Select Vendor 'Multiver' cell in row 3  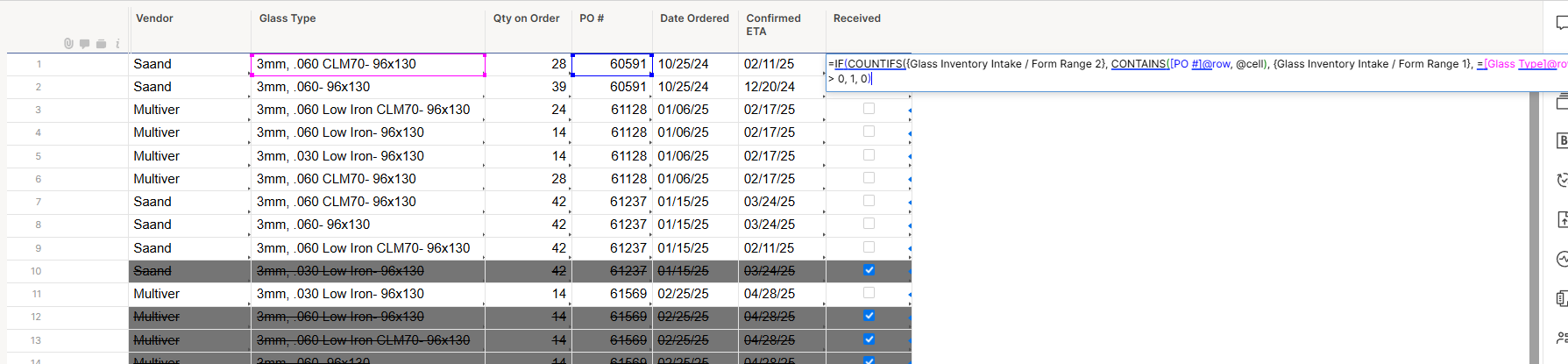click(x=189, y=110)
